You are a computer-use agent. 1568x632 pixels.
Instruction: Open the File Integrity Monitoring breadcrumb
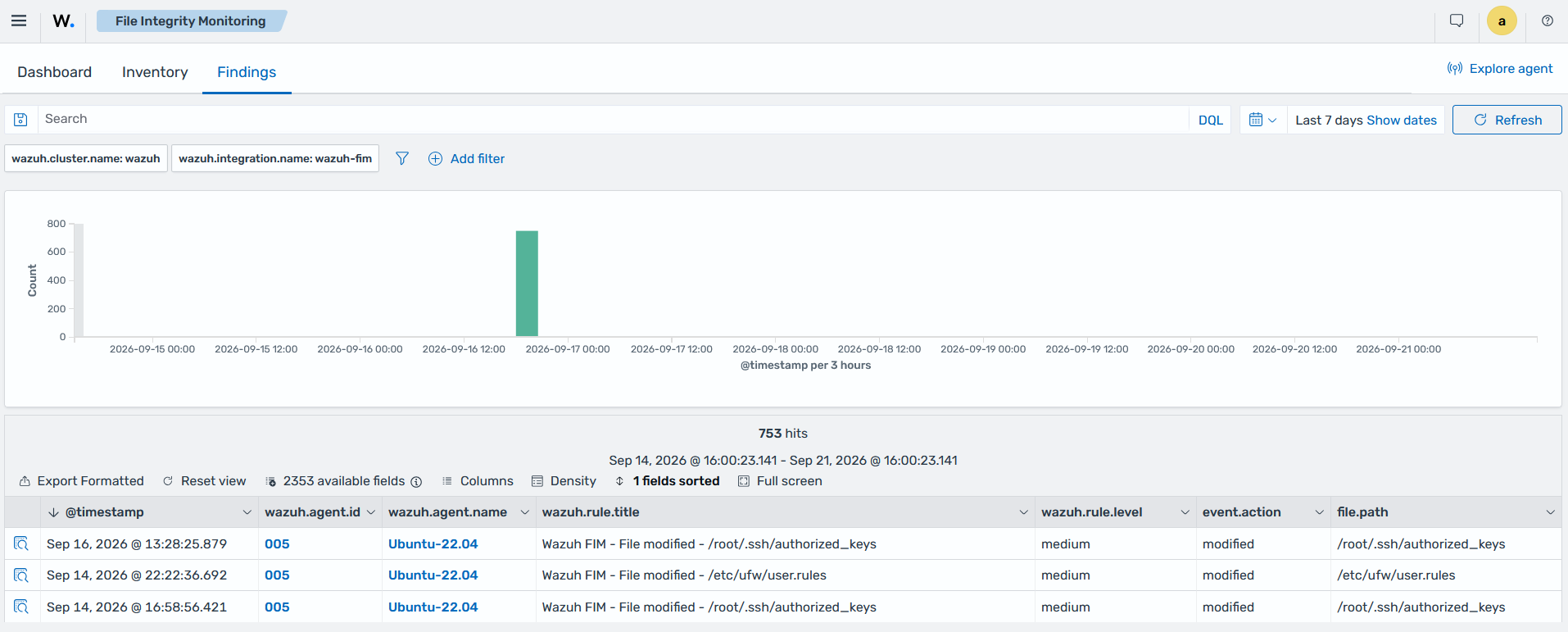tap(191, 21)
